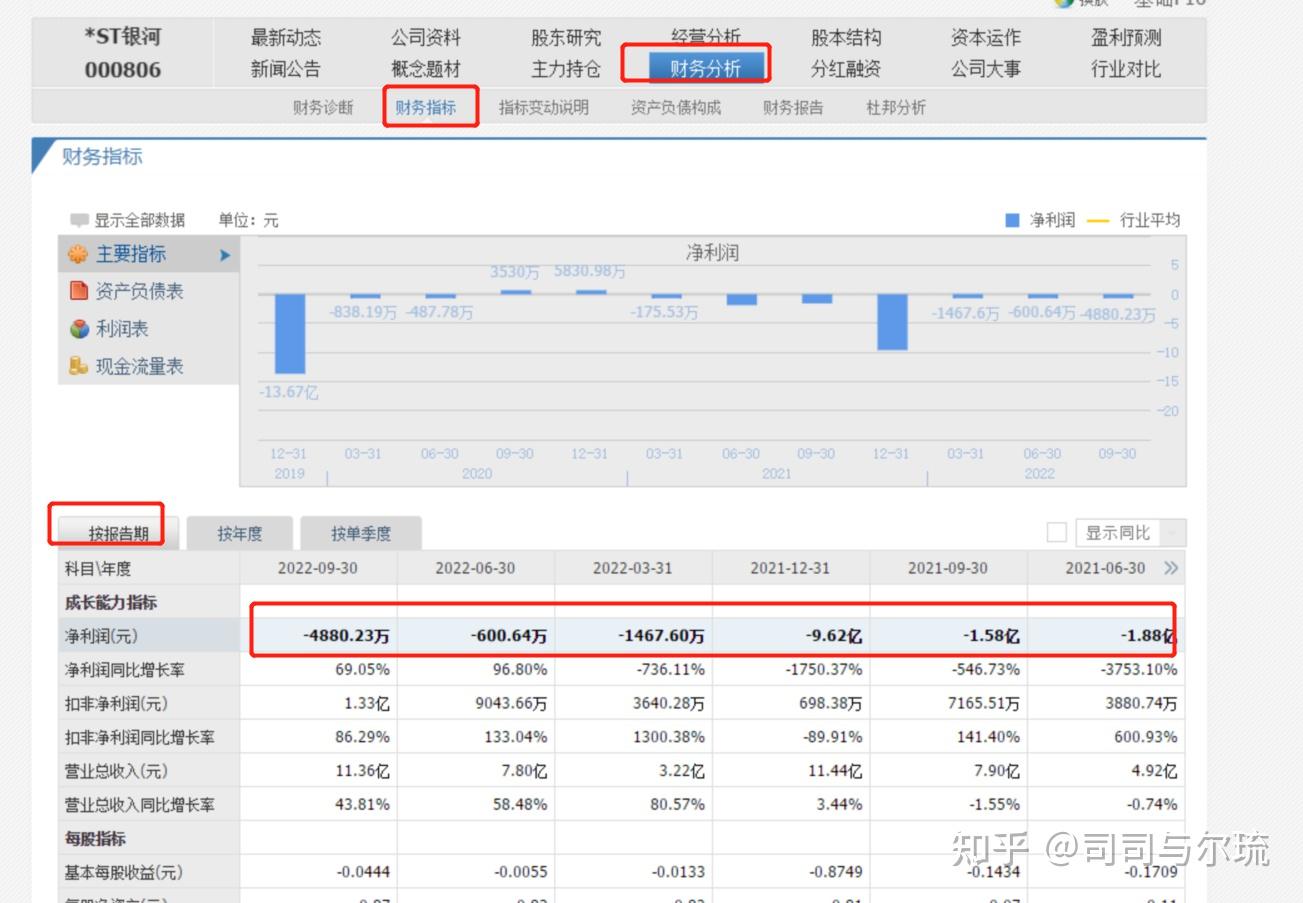Click the net profit value -4880.23万

click(x=347, y=636)
